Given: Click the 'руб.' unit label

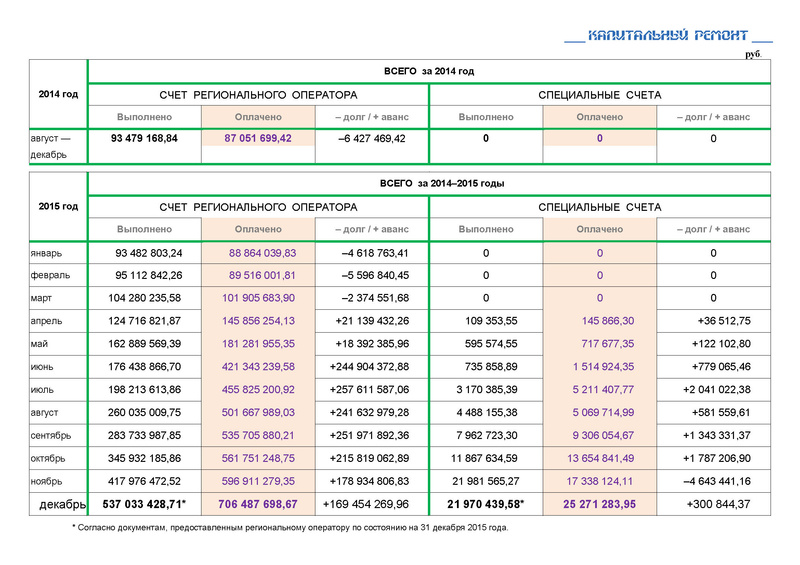Looking at the screenshot, I should click(x=753, y=54).
